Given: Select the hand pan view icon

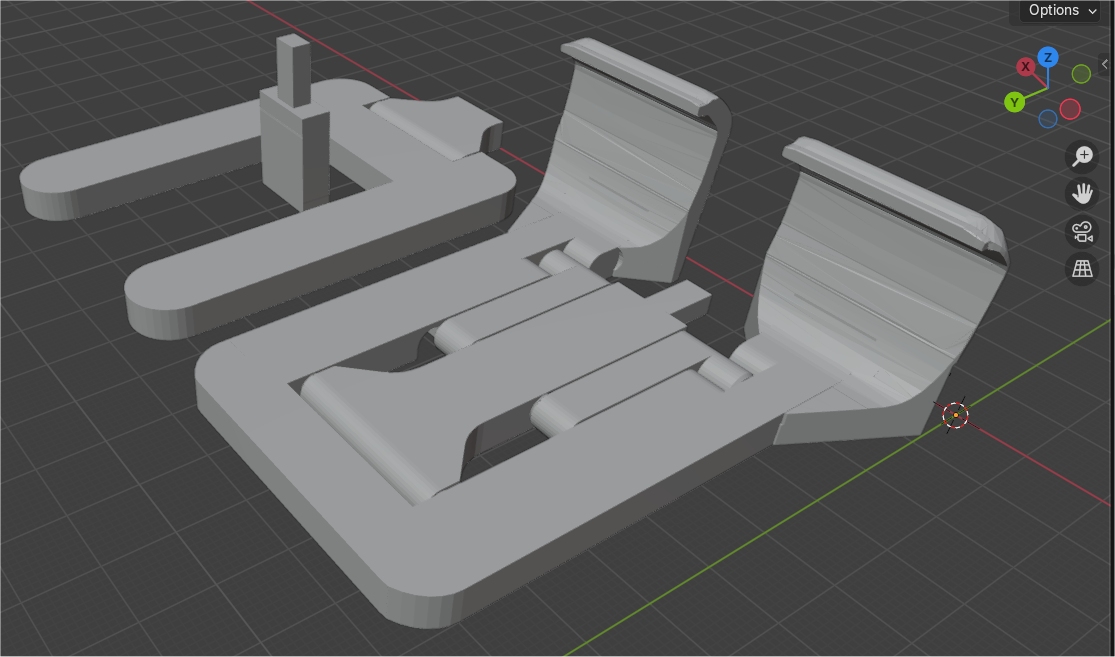Looking at the screenshot, I should (1082, 193).
